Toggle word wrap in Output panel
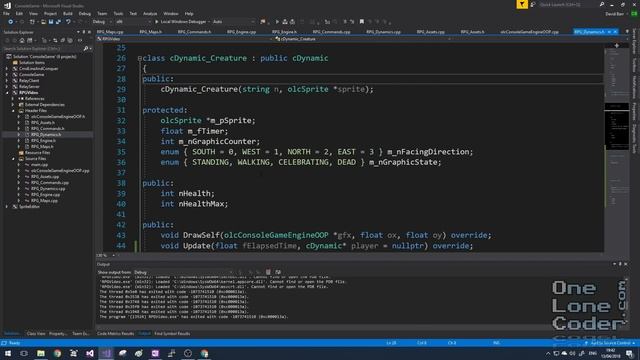This screenshot has width=640, height=360. coord(278,272)
